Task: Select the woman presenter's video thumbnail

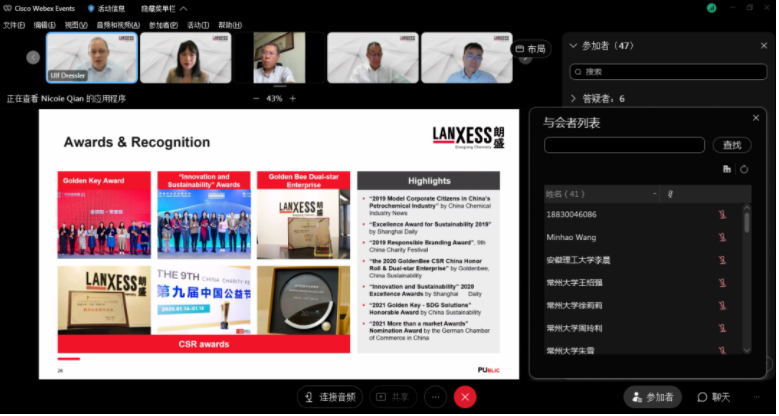Action: point(186,58)
